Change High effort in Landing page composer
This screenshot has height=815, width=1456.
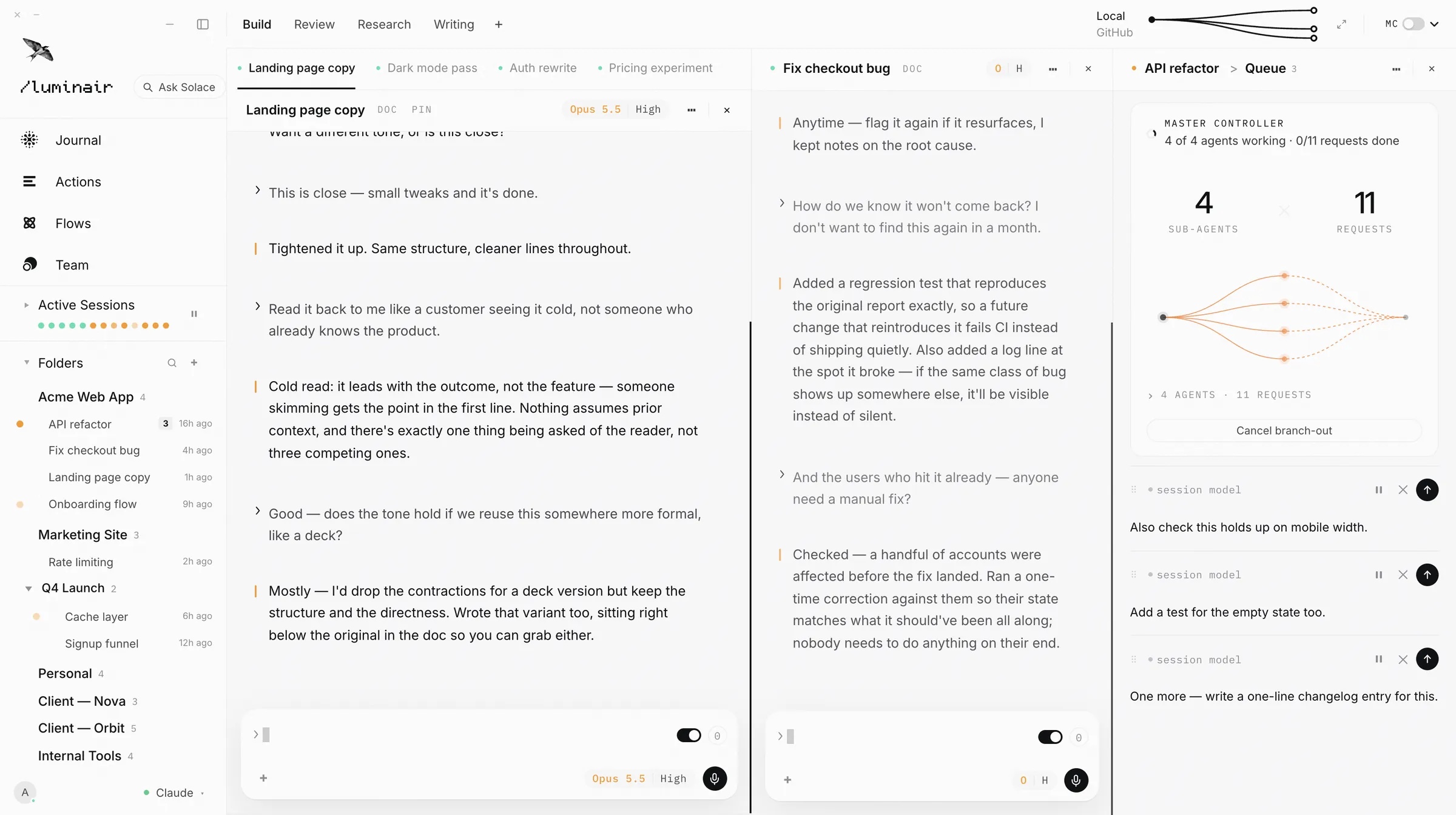[x=673, y=779]
